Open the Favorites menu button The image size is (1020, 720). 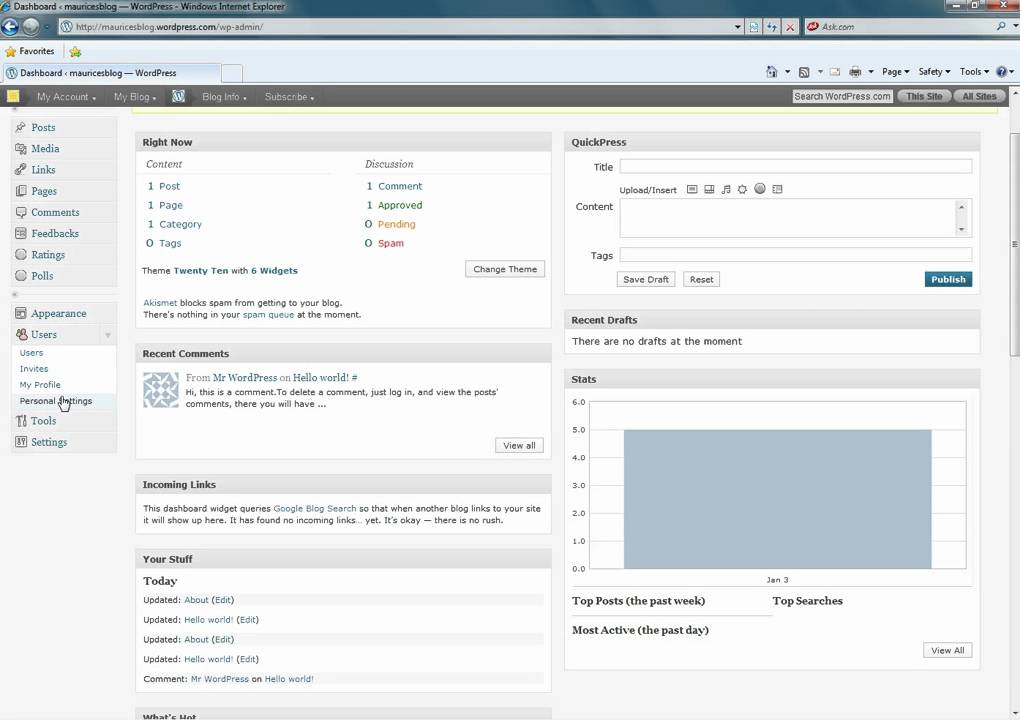(30, 51)
